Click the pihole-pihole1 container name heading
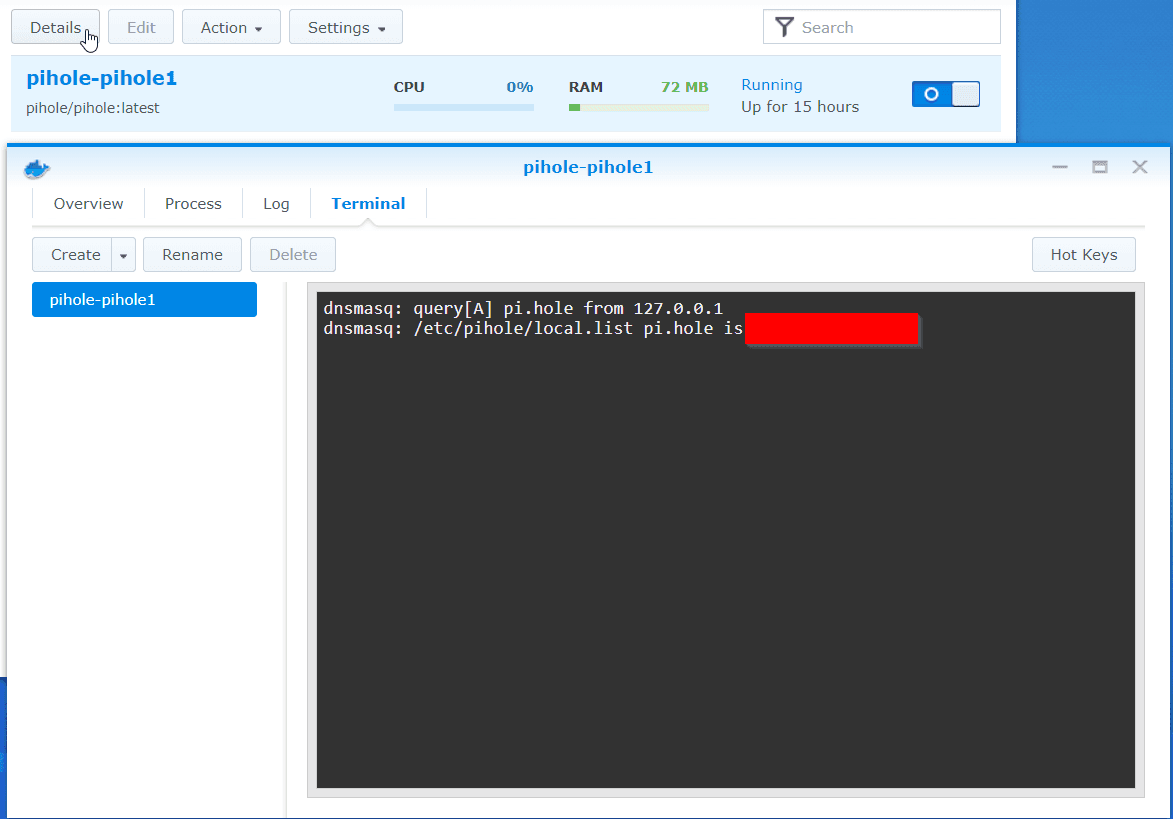The height and width of the screenshot is (819, 1173). [x=102, y=79]
